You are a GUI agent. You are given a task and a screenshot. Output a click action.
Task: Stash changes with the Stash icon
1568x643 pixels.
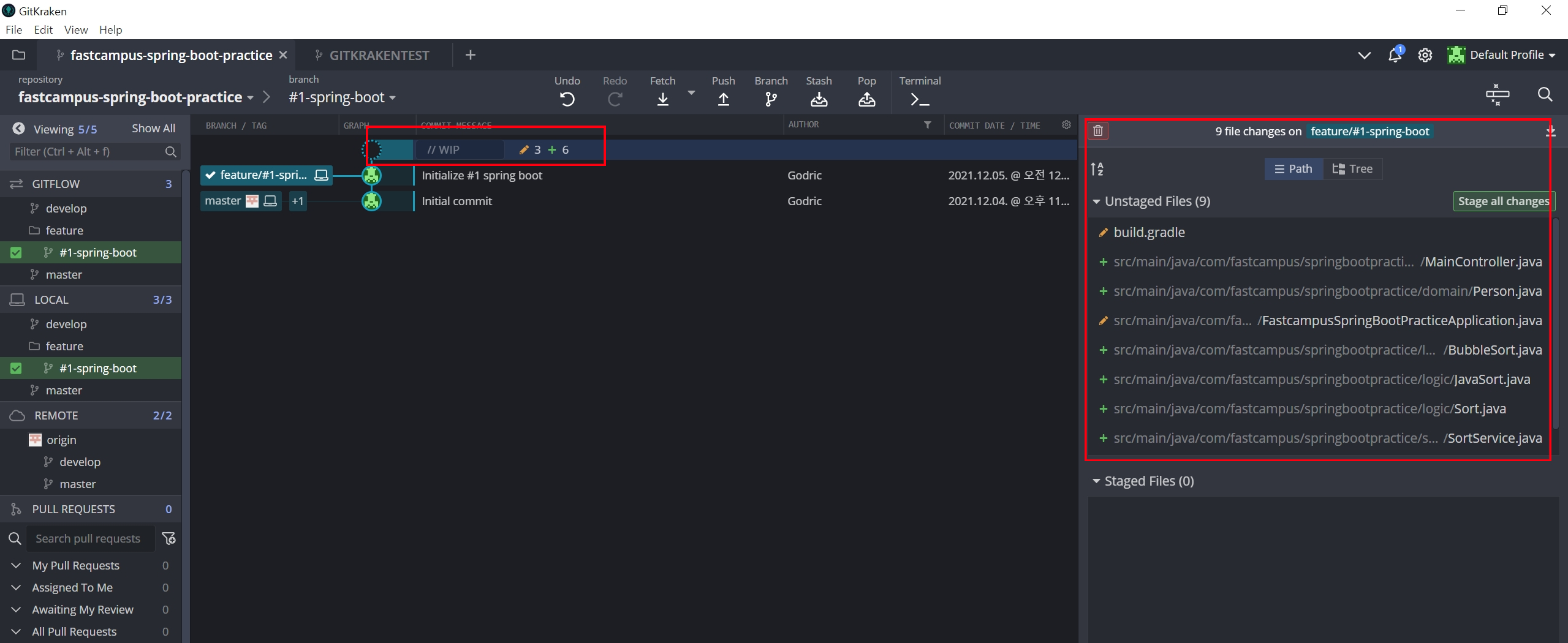[x=819, y=99]
